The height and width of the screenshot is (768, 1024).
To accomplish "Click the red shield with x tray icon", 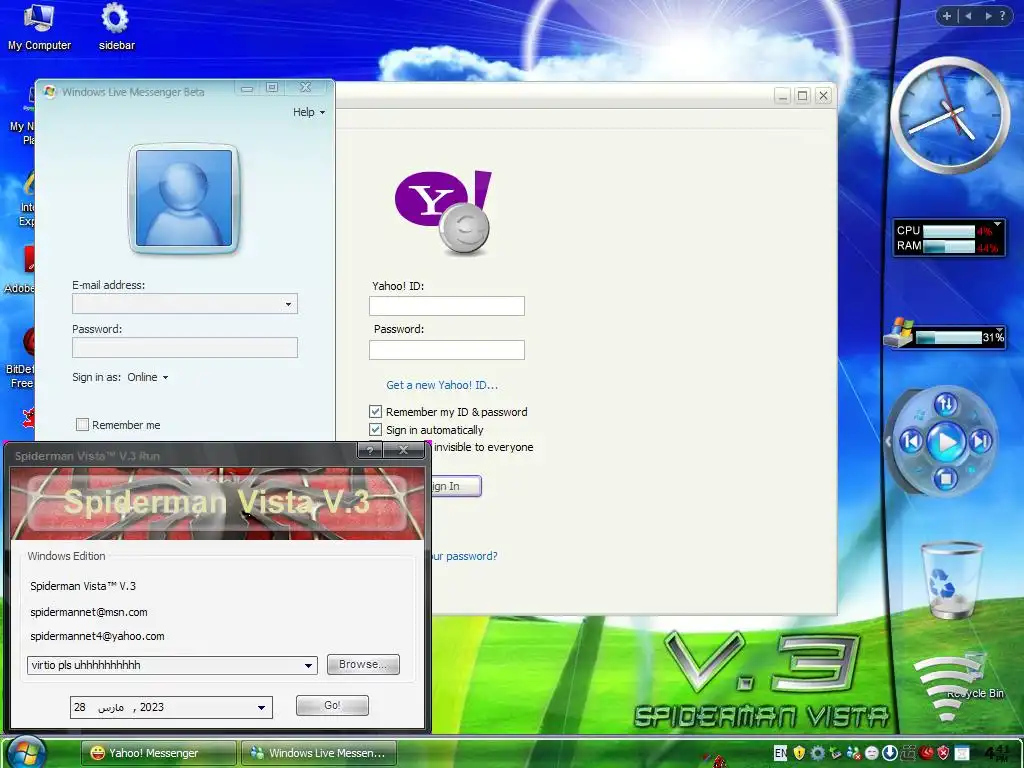I will pyautogui.click(x=944, y=753).
